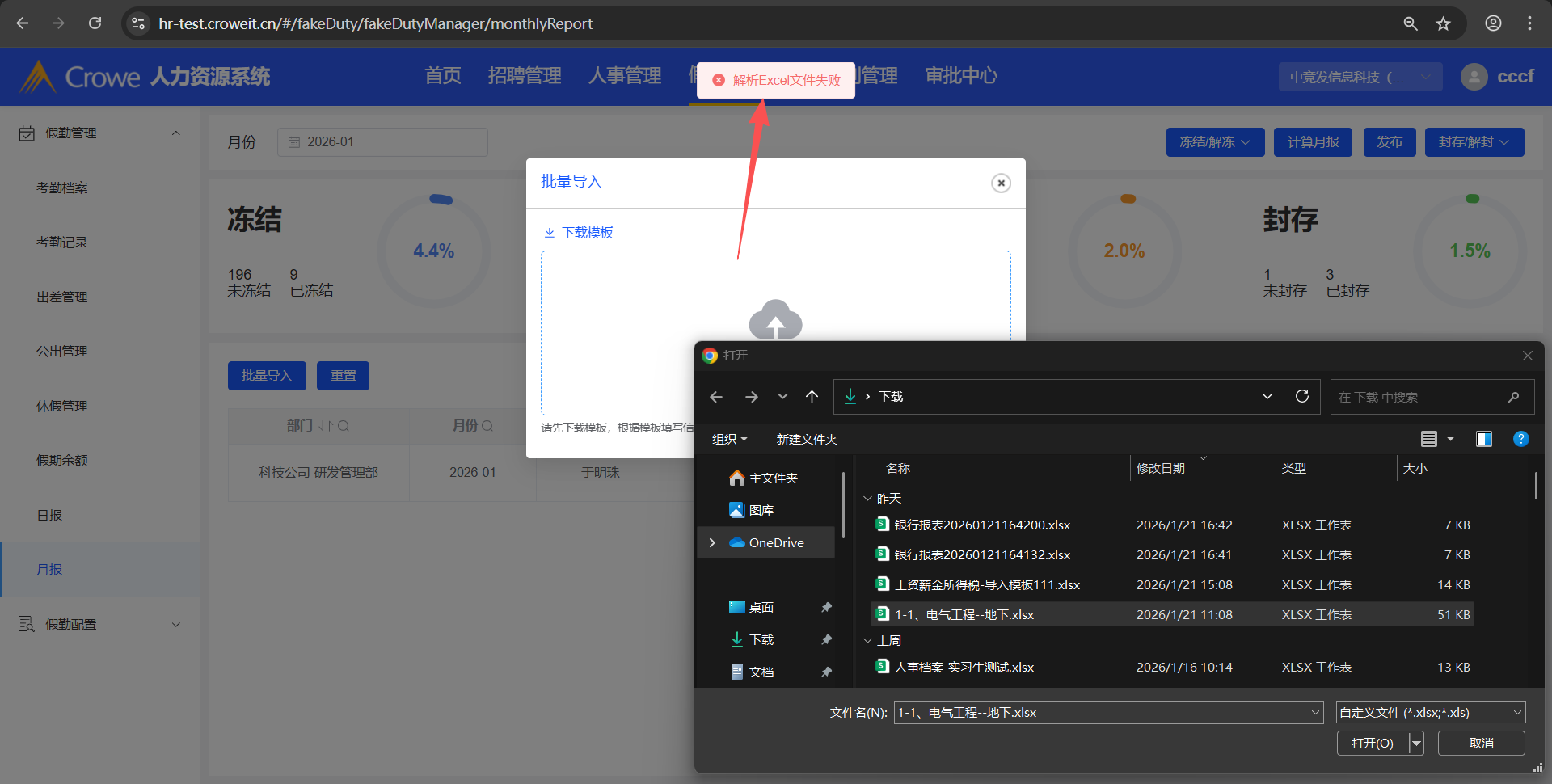1552x784 pixels.
Task: Change the file view layout icon
Action: (x=1429, y=439)
